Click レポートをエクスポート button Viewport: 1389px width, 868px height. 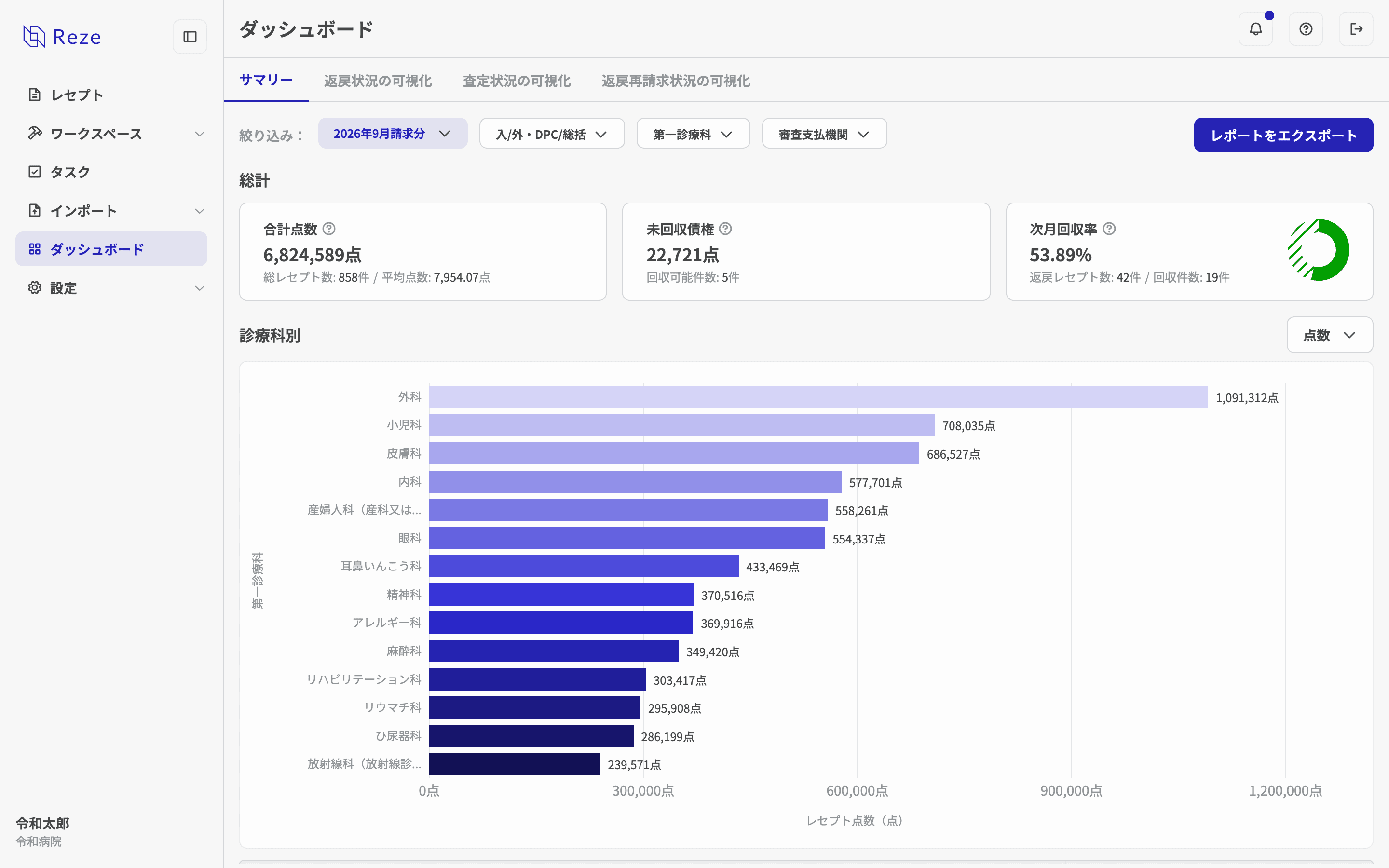(1283, 135)
